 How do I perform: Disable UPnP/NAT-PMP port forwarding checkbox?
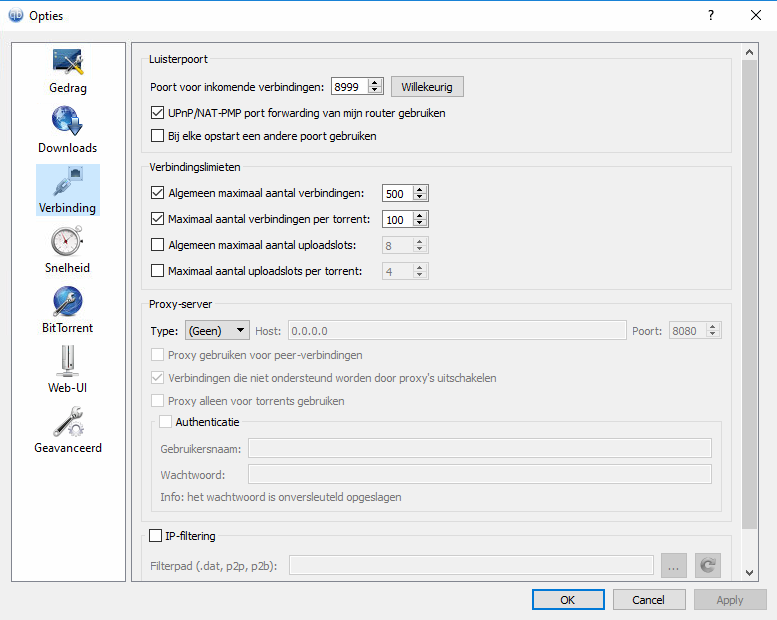point(157,113)
